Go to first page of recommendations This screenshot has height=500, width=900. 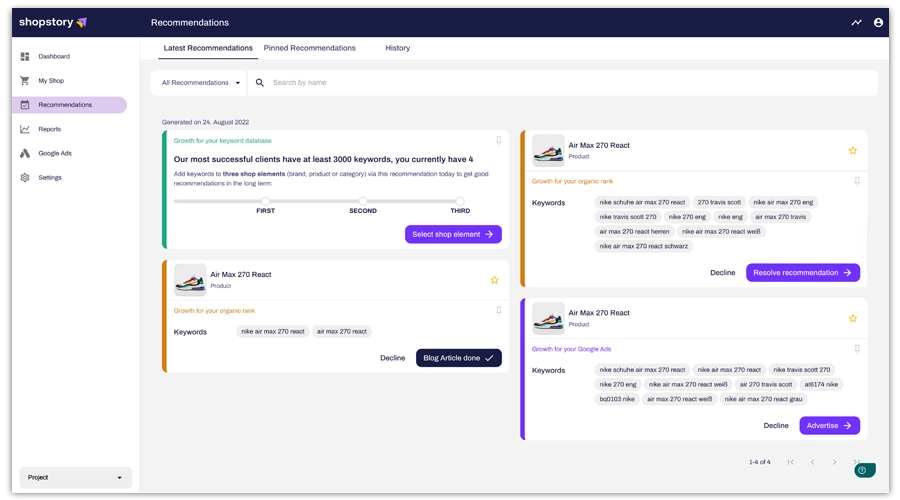(791, 462)
